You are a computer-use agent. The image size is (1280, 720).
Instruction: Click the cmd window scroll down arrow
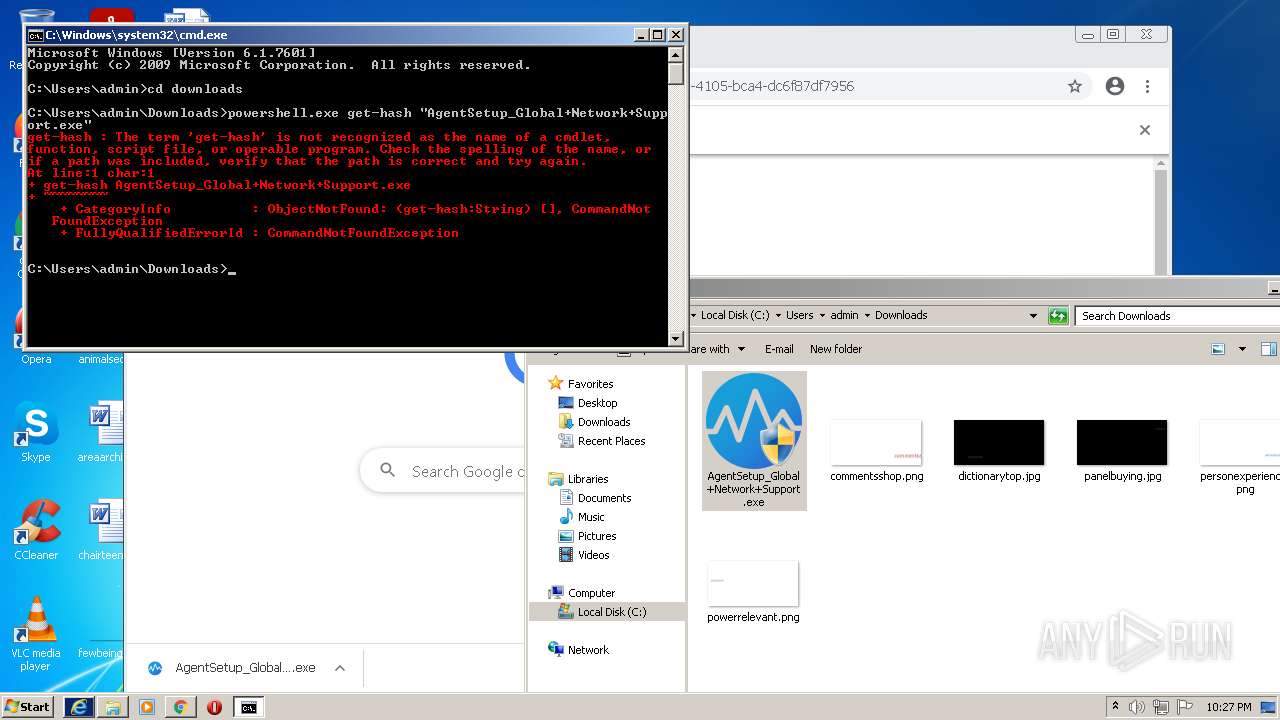pyautogui.click(x=676, y=339)
